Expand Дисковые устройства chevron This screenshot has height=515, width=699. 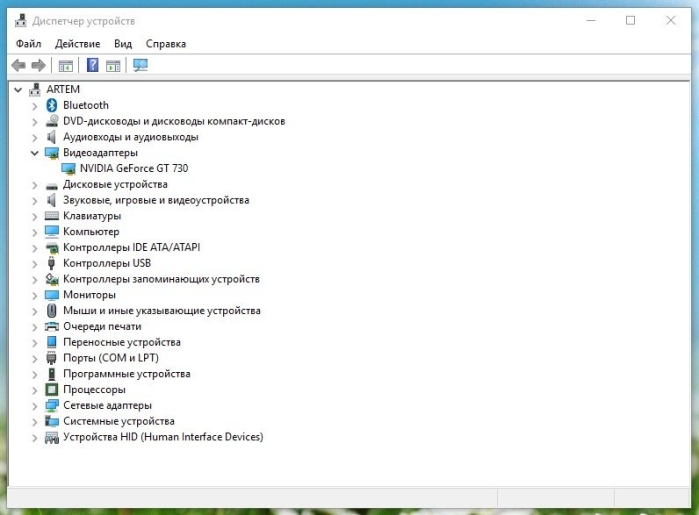(x=34, y=185)
